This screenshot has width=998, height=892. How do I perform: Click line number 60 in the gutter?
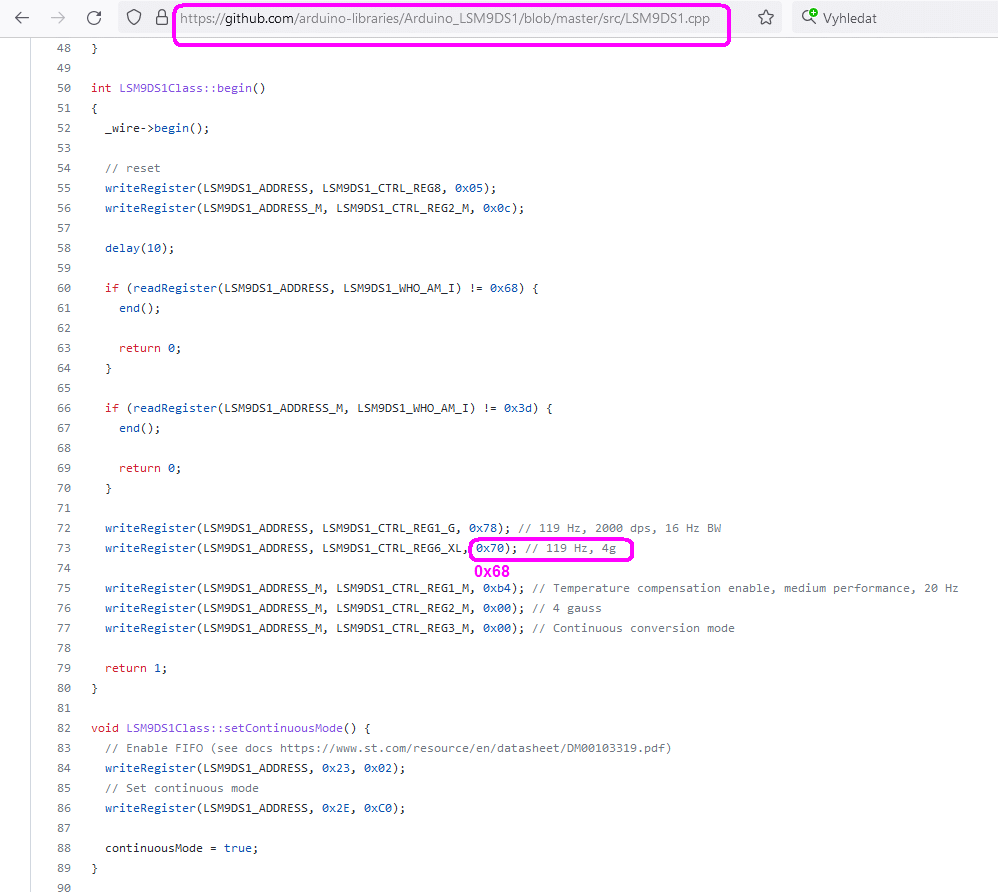(x=64, y=288)
